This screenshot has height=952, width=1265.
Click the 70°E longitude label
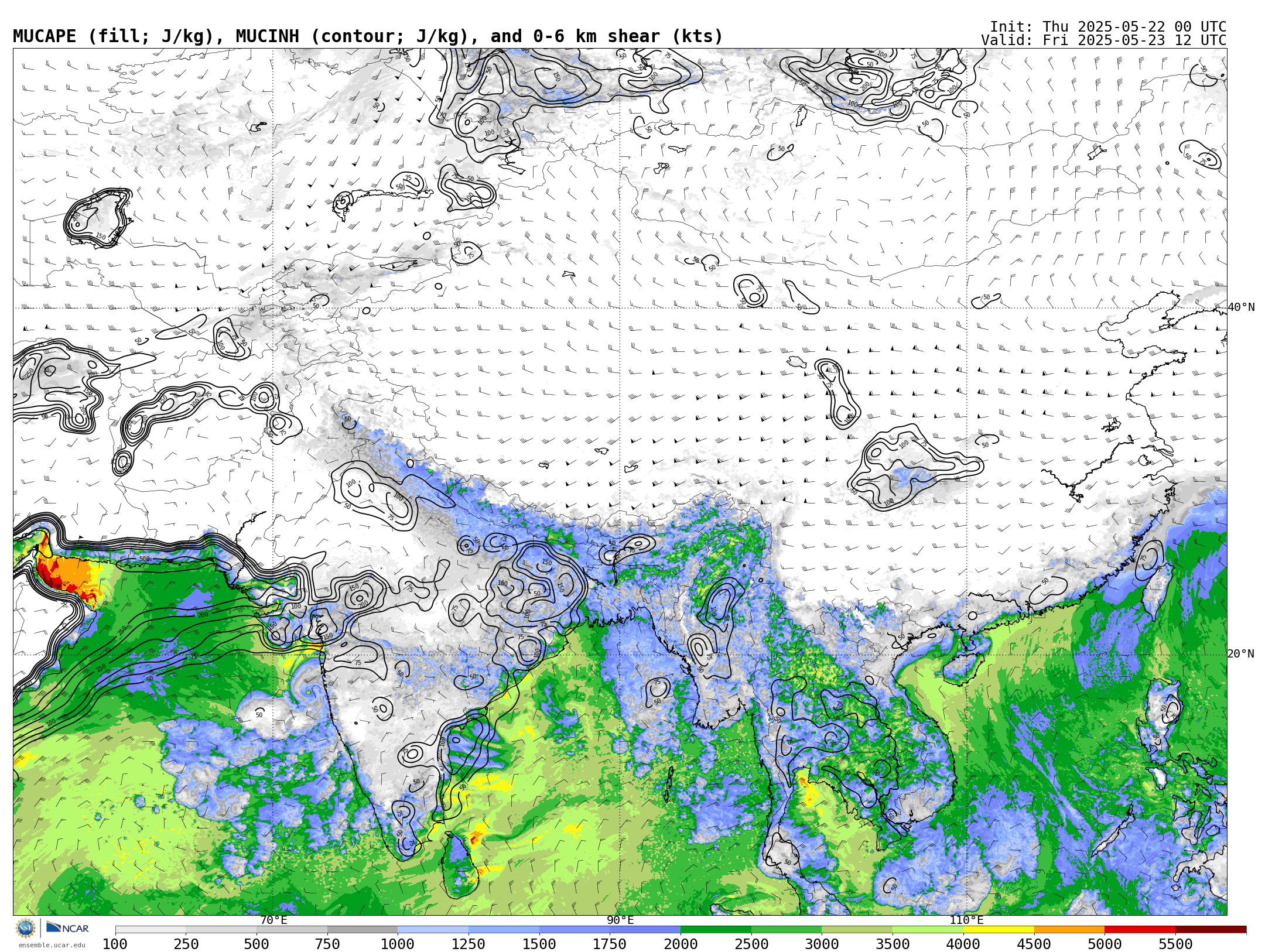pos(273,920)
